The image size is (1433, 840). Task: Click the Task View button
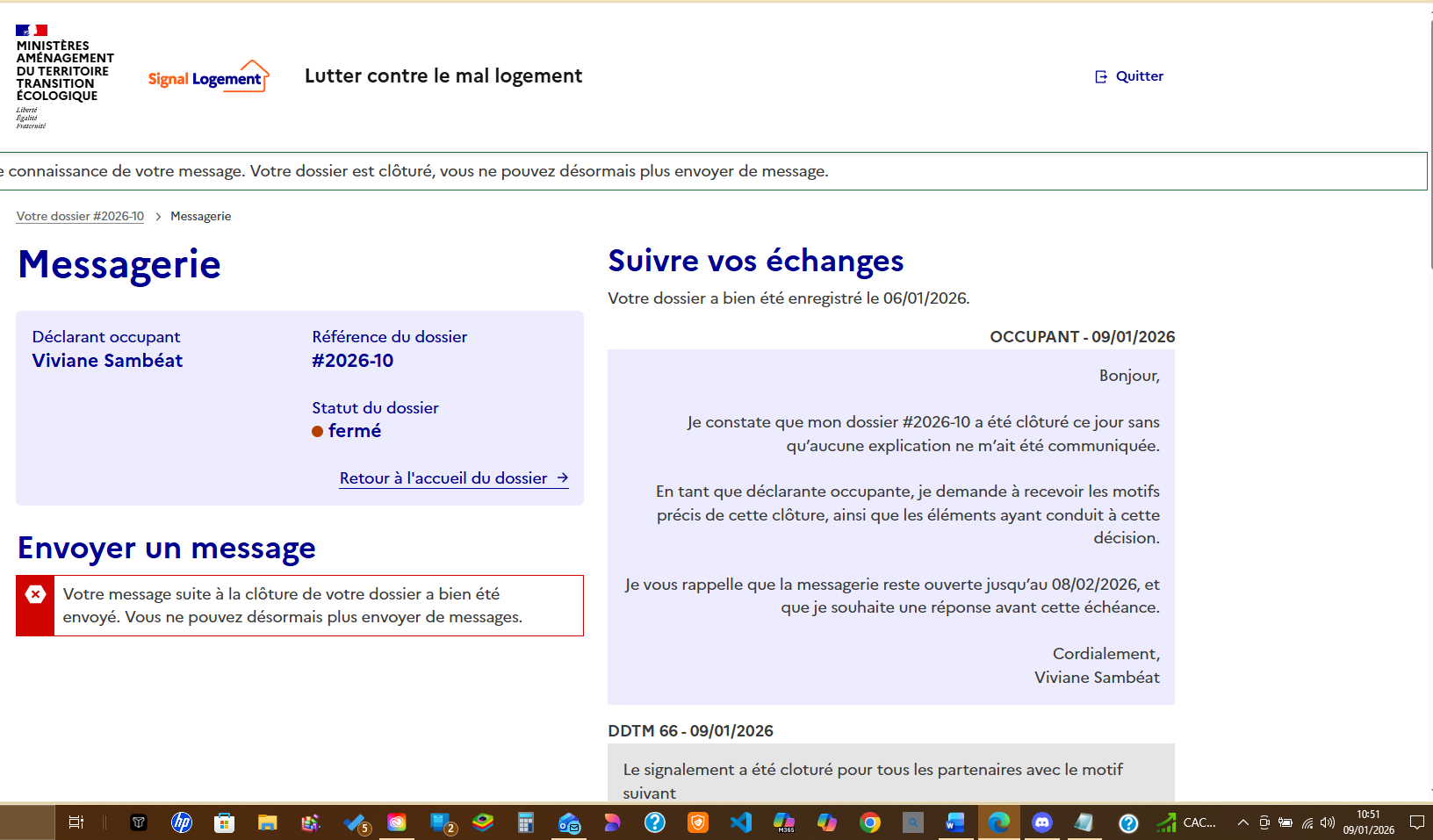(x=76, y=822)
